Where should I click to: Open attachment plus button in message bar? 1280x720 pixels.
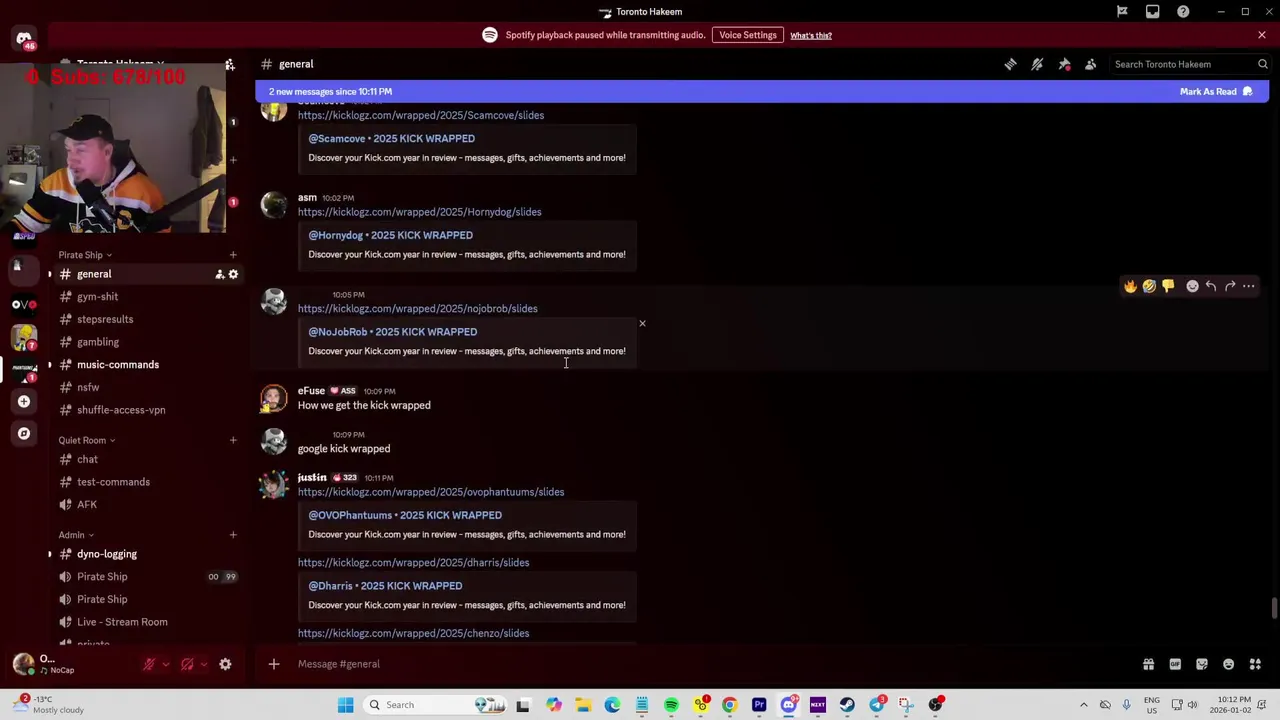pos(273,664)
